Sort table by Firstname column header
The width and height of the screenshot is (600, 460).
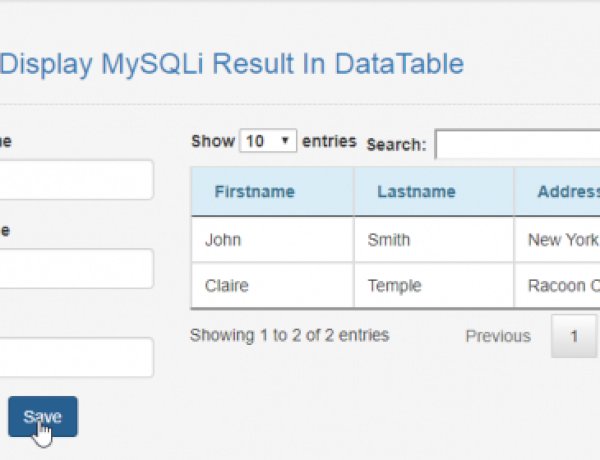click(x=254, y=192)
